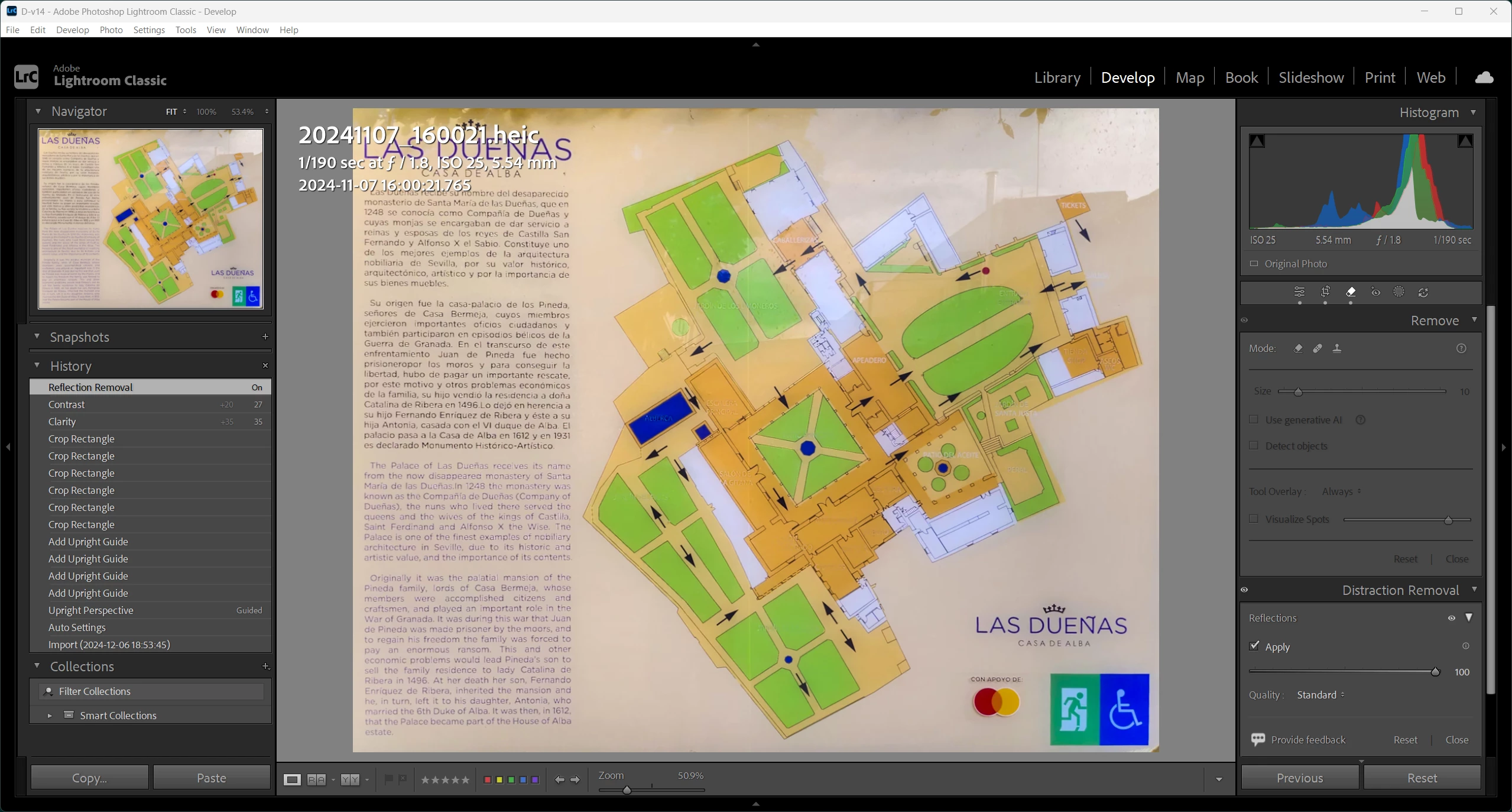Toggle highlight clipping indicator in histogram
This screenshot has width=1512, height=812.
1465,141
